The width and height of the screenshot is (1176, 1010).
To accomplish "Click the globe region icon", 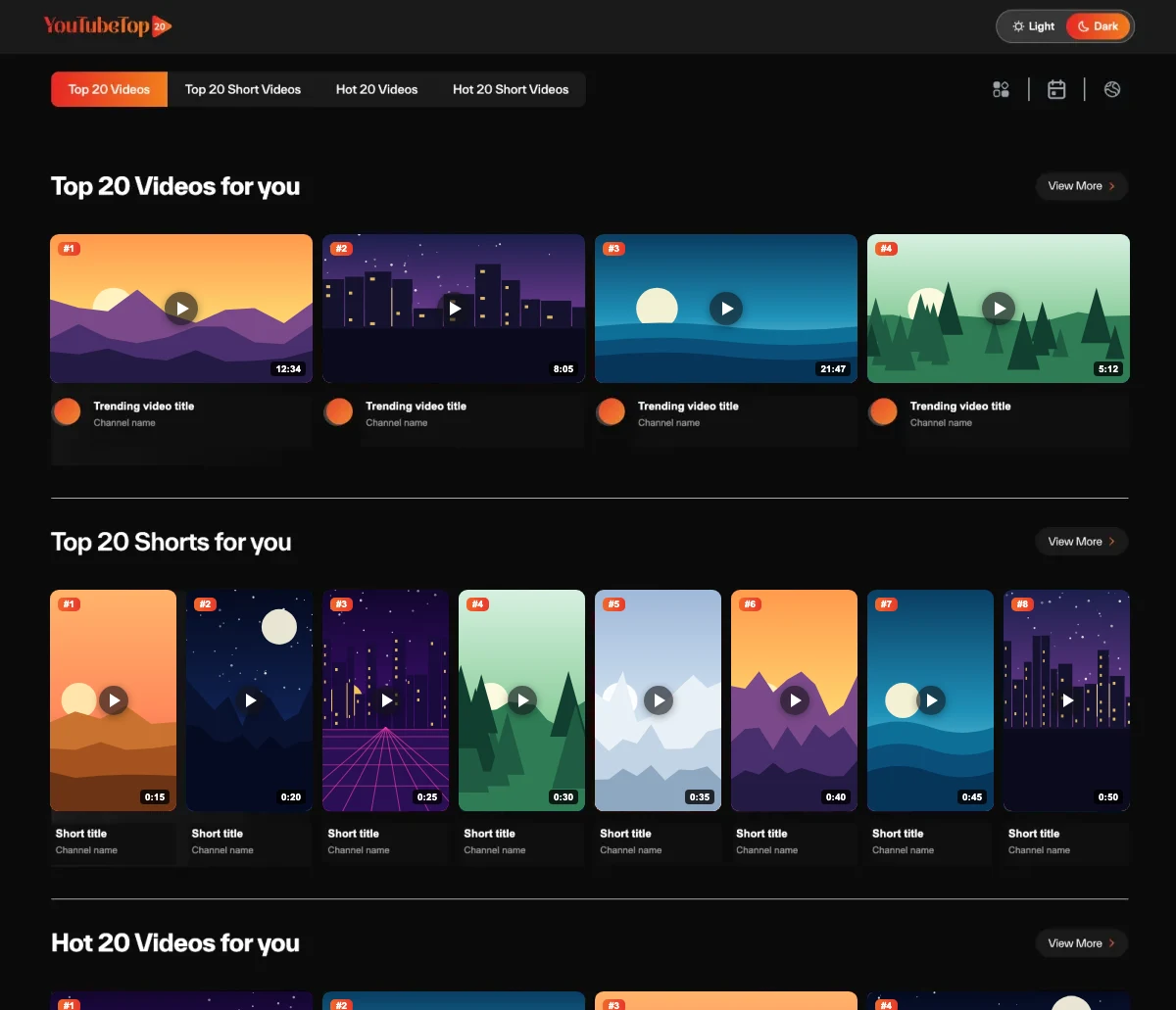I will 1112,89.
